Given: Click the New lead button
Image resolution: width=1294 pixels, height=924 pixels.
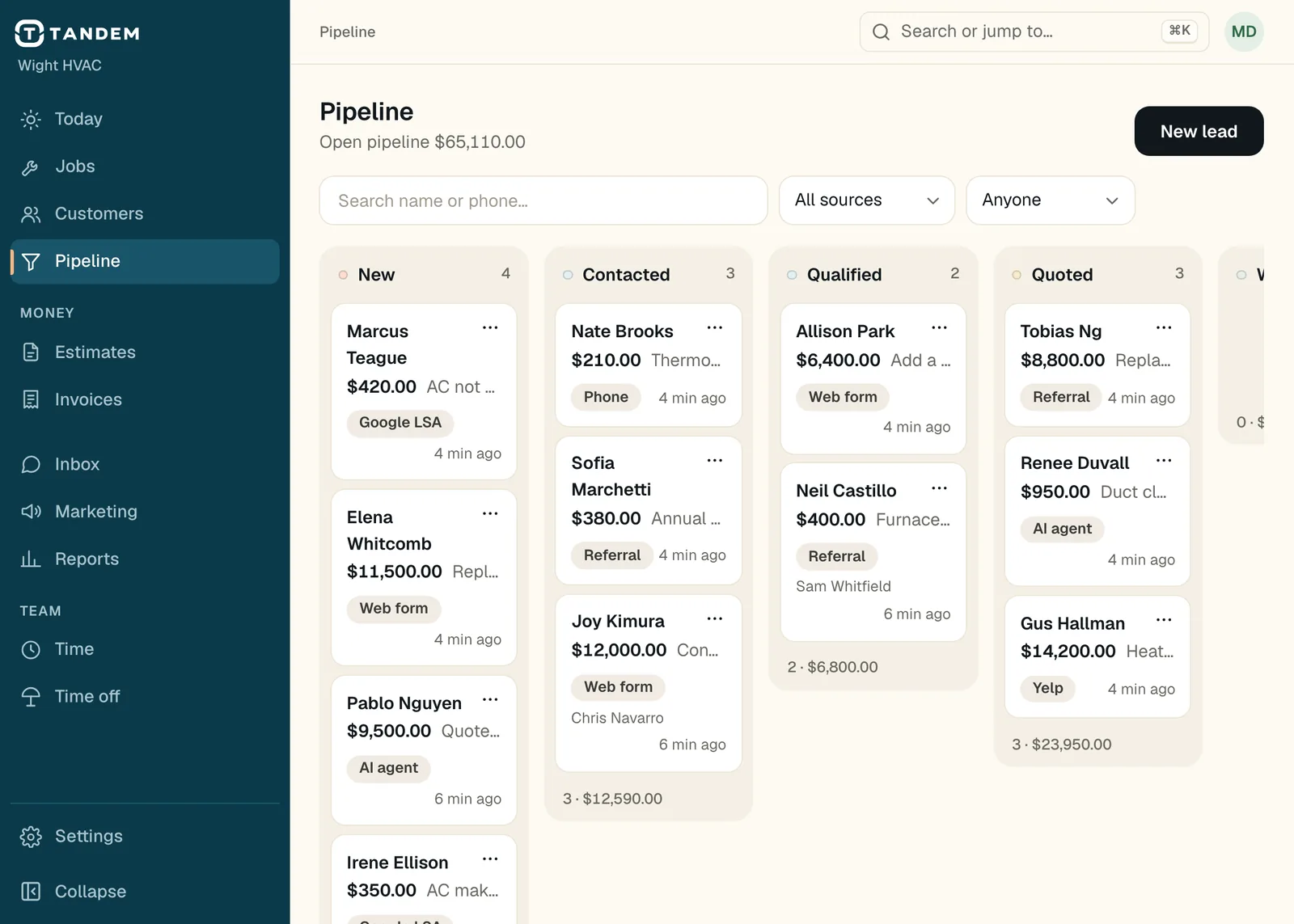Looking at the screenshot, I should [x=1199, y=131].
